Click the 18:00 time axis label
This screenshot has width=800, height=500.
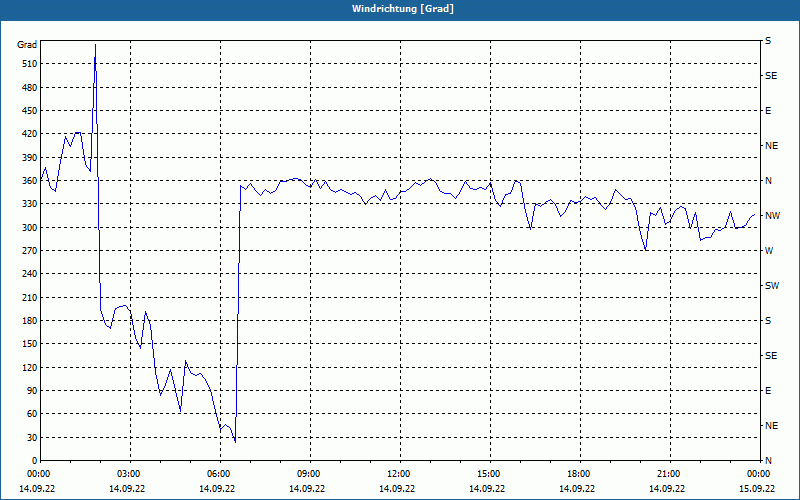[x=577, y=474]
